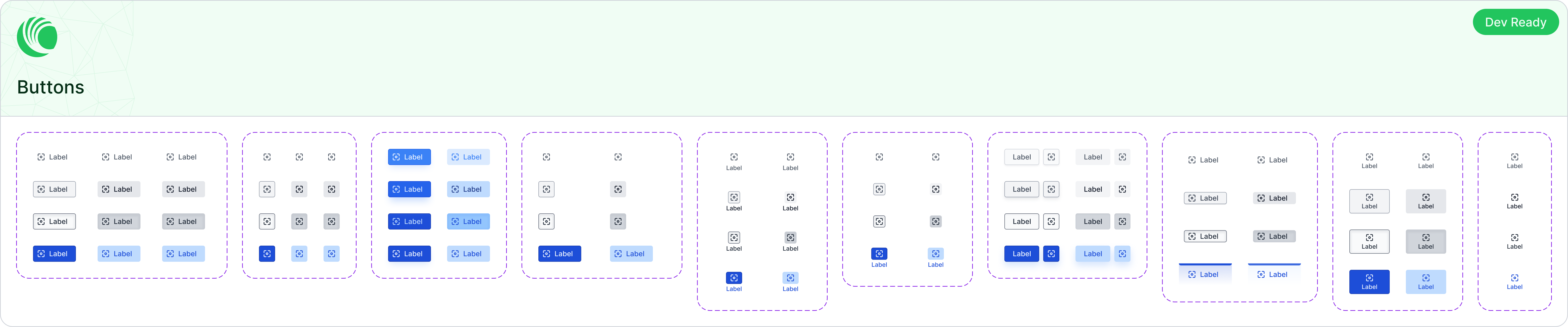Click top-right plain icon button in second dashed group
The width and height of the screenshot is (1568, 327).
click(331, 157)
